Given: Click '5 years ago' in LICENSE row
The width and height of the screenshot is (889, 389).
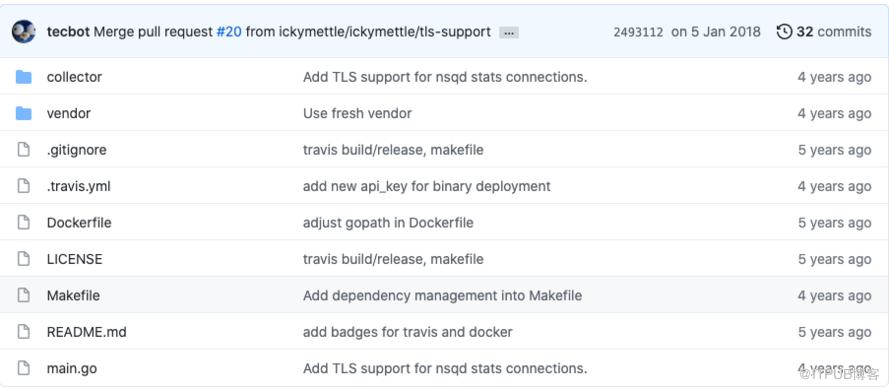Looking at the screenshot, I should [x=834, y=259].
